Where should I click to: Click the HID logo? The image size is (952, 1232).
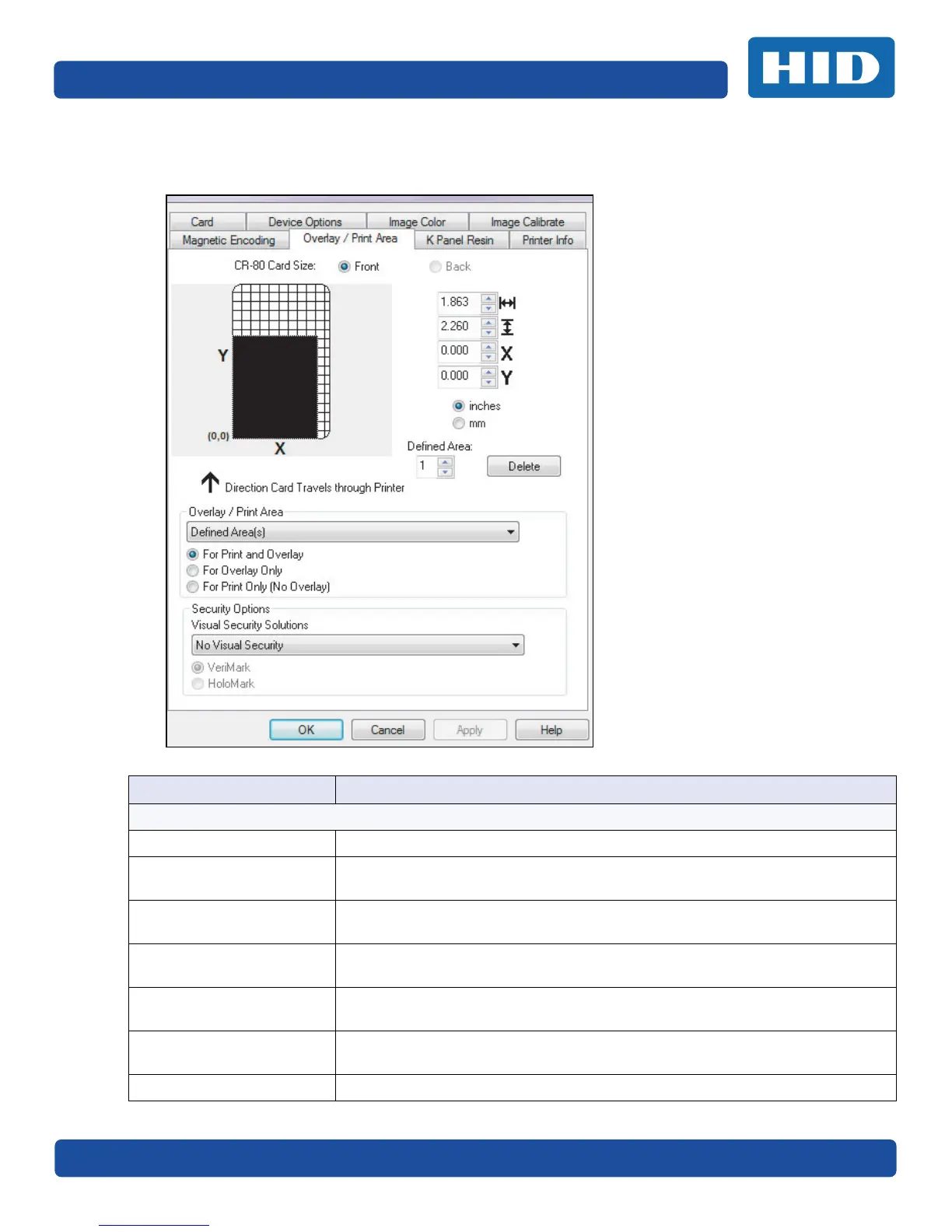tap(821, 68)
